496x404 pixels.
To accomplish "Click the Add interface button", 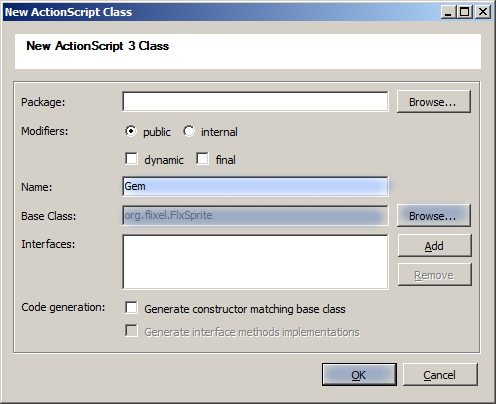I will point(435,246).
